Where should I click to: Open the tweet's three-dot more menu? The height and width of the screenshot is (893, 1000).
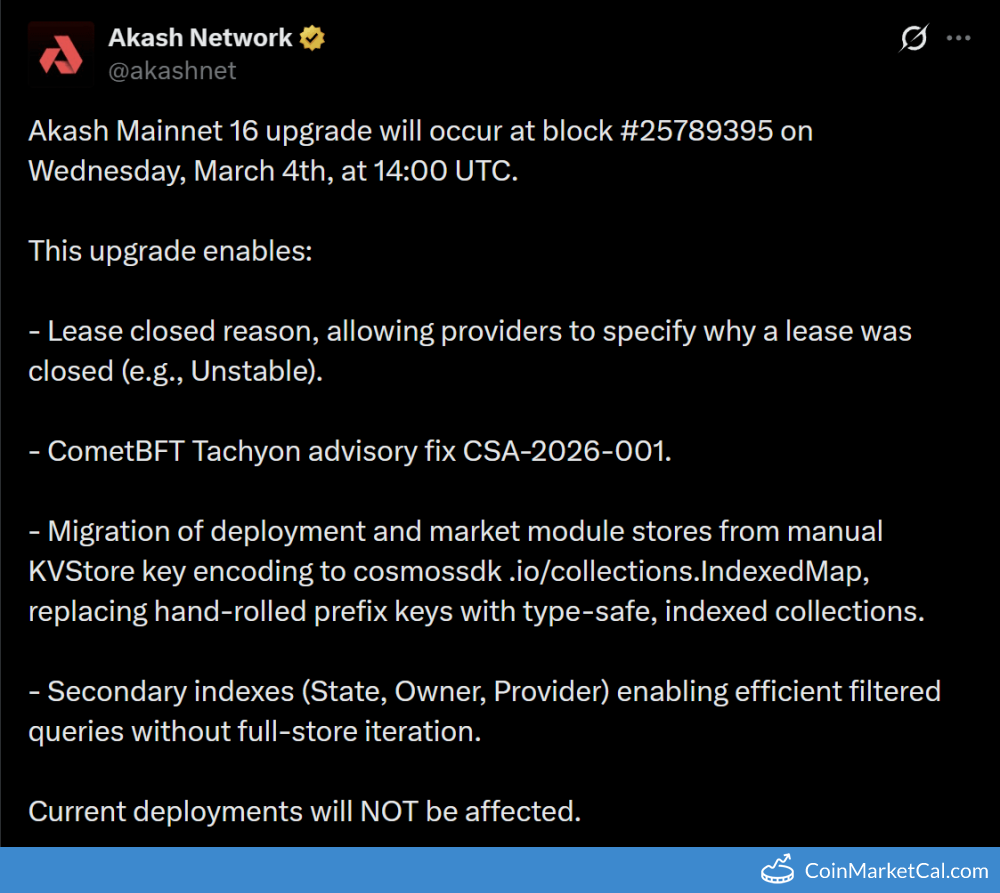[x=959, y=39]
